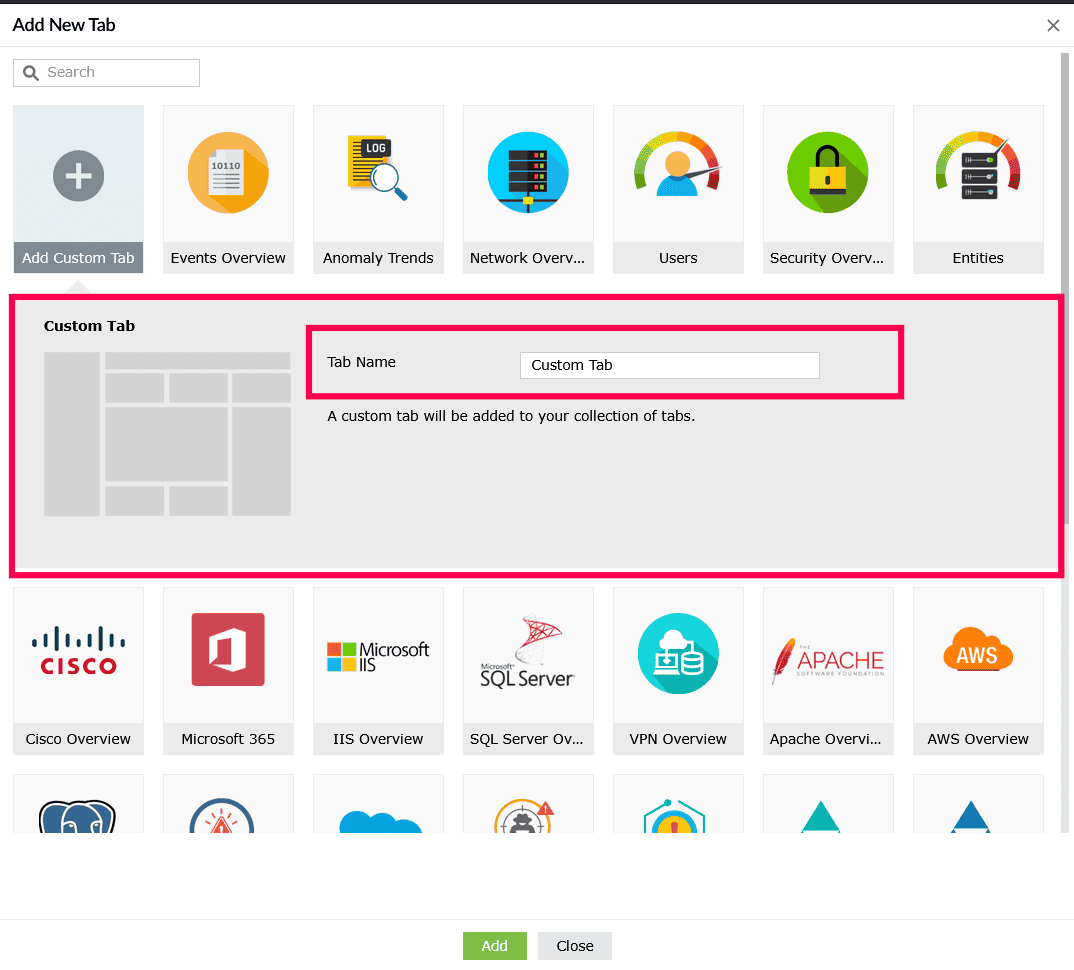Choose the Users gauge icon
This screenshot has height=970, width=1074.
[677, 164]
